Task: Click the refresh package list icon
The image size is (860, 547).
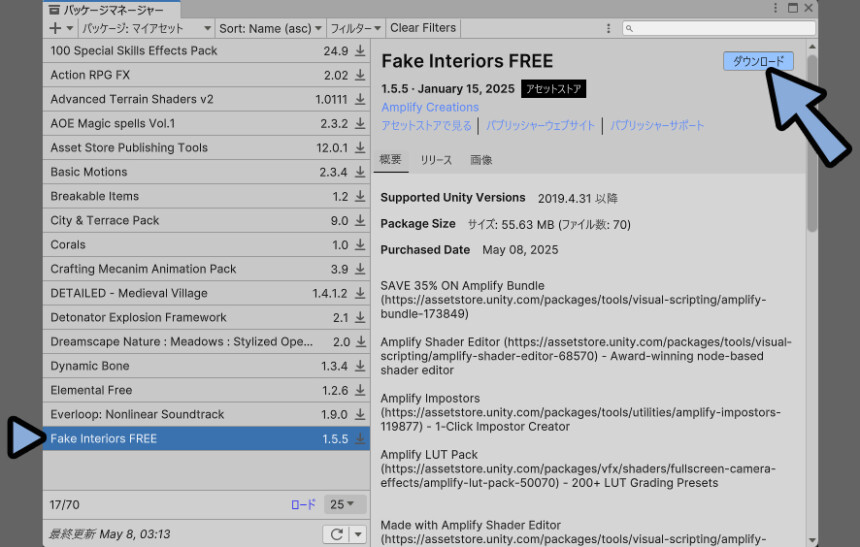Action: click(337, 534)
